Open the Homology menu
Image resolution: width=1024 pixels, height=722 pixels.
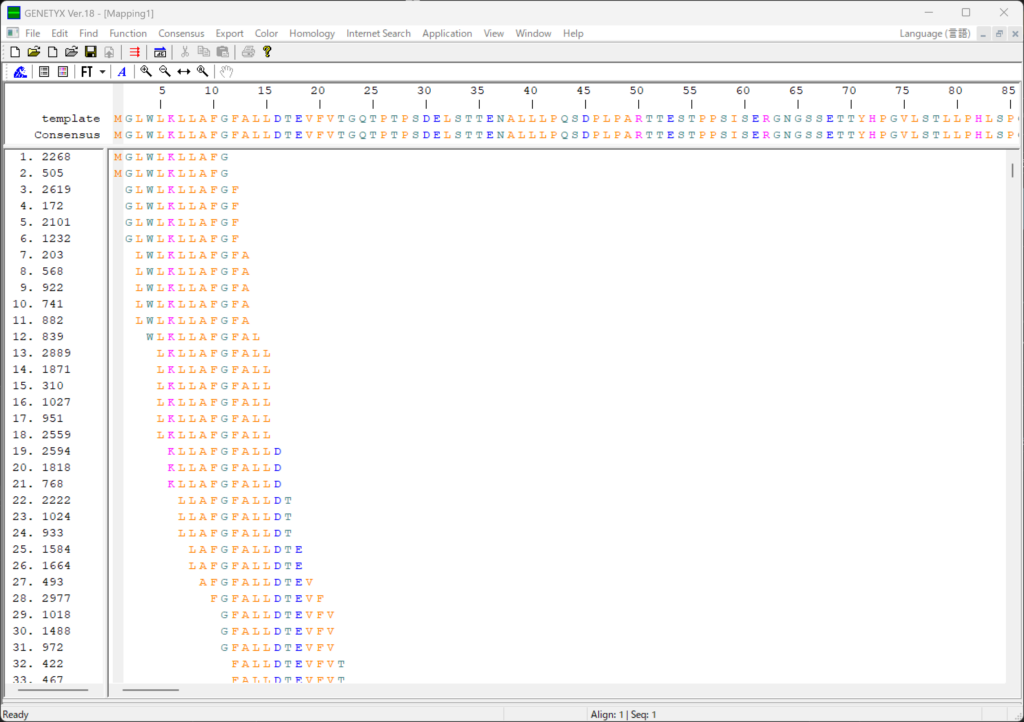point(312,33)
